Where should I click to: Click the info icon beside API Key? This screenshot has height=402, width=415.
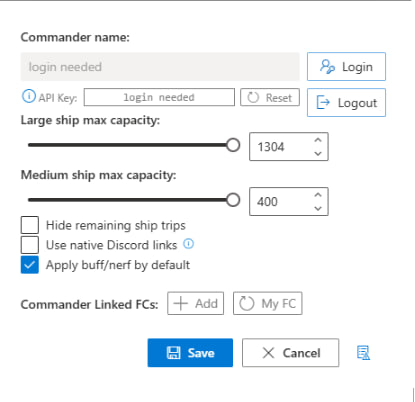click(29, 96)
